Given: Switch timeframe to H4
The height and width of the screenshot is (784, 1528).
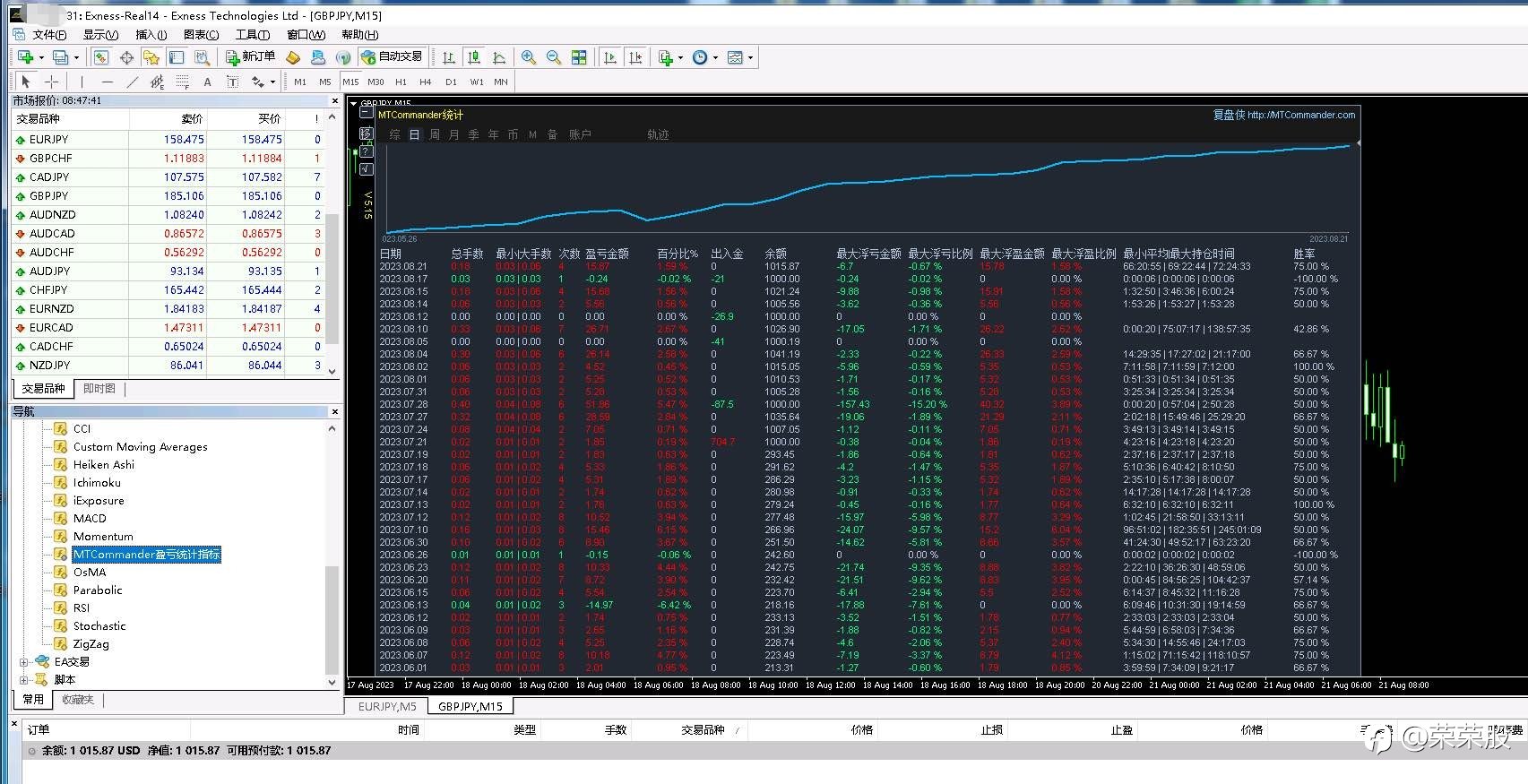Looking at the screenshot, I should coord(426,82).
